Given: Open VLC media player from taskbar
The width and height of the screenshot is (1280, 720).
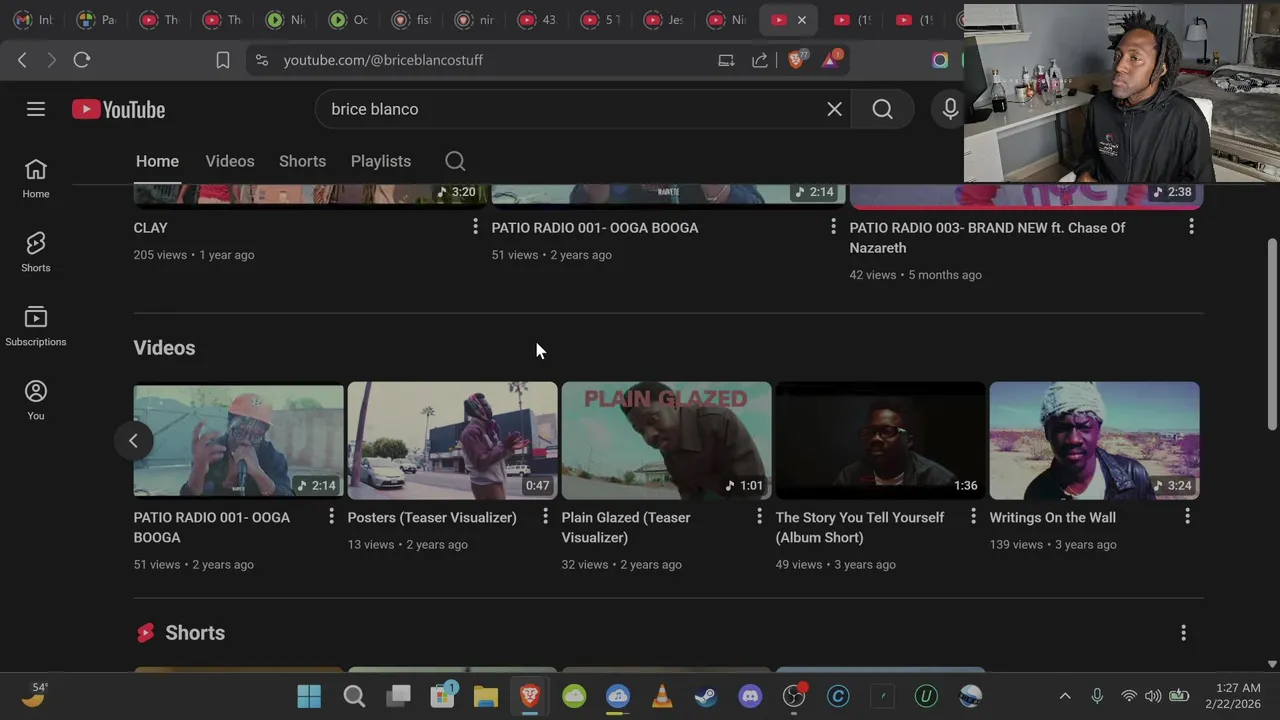Looking at the screenshot, I should 662,696.
